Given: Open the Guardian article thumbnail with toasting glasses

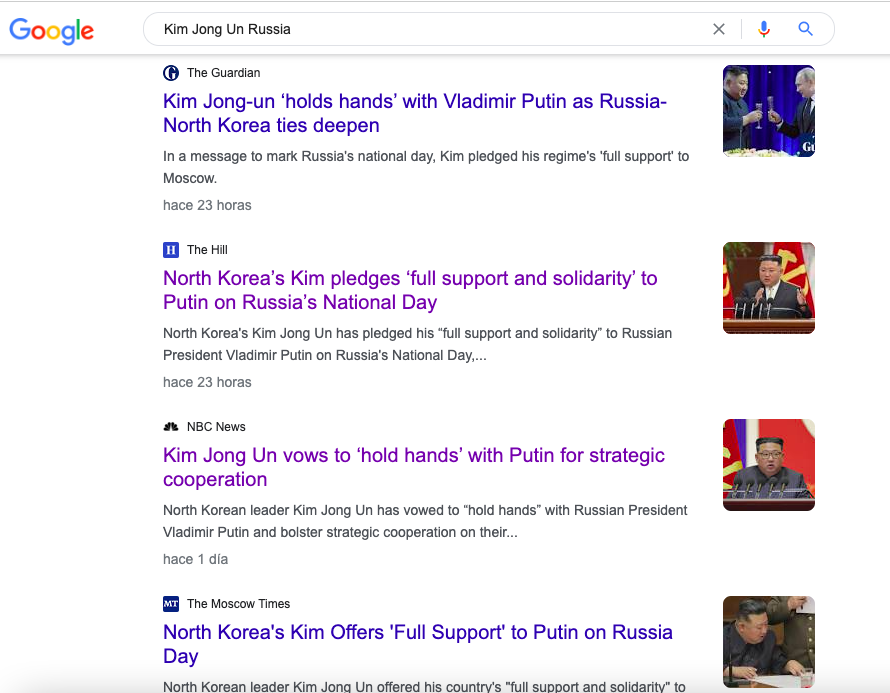Looking at the screenshot, I should click(769, 111).
